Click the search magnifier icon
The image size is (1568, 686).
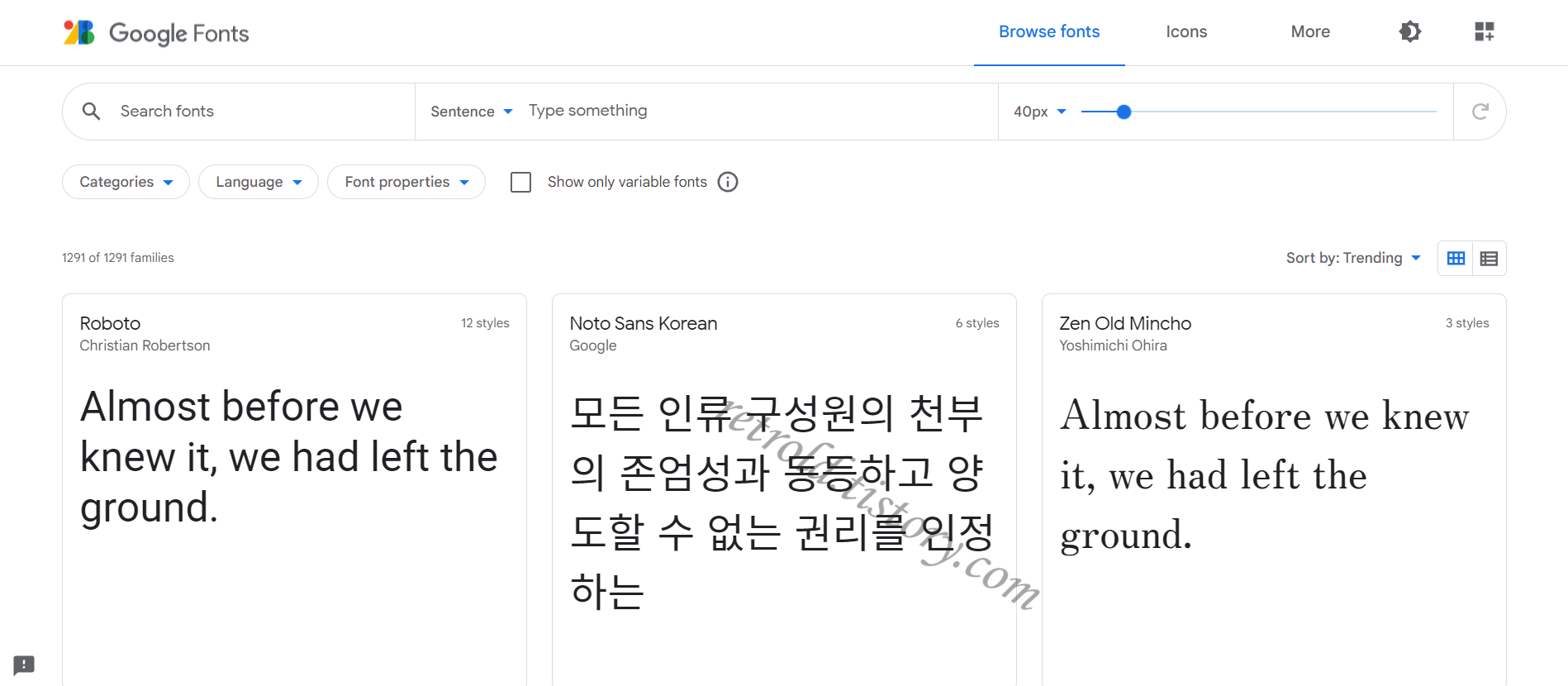pyautogui.click(x=92, y=111)
